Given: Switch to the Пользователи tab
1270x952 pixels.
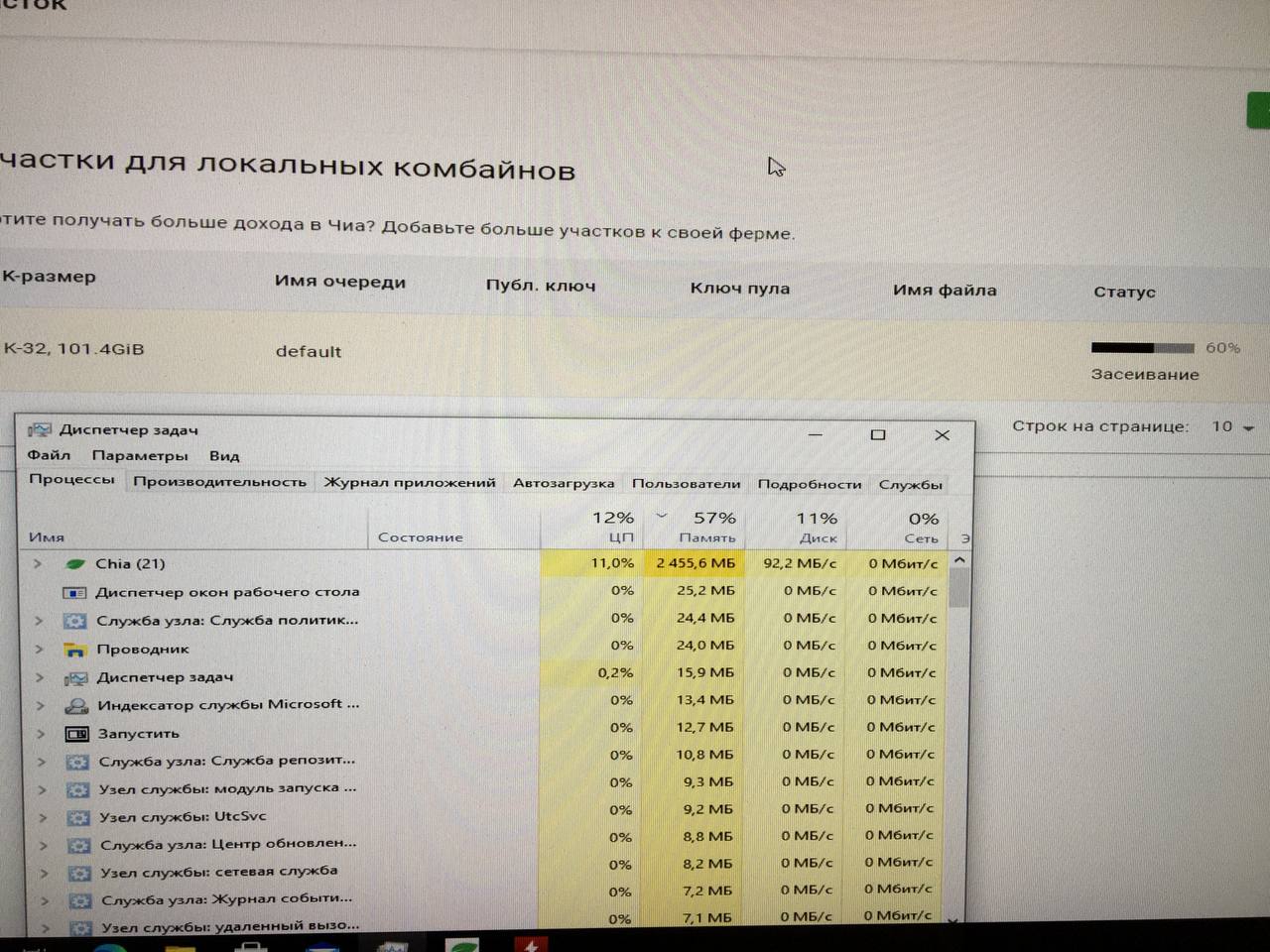Looking at the screenshot, I should (686, 484).
